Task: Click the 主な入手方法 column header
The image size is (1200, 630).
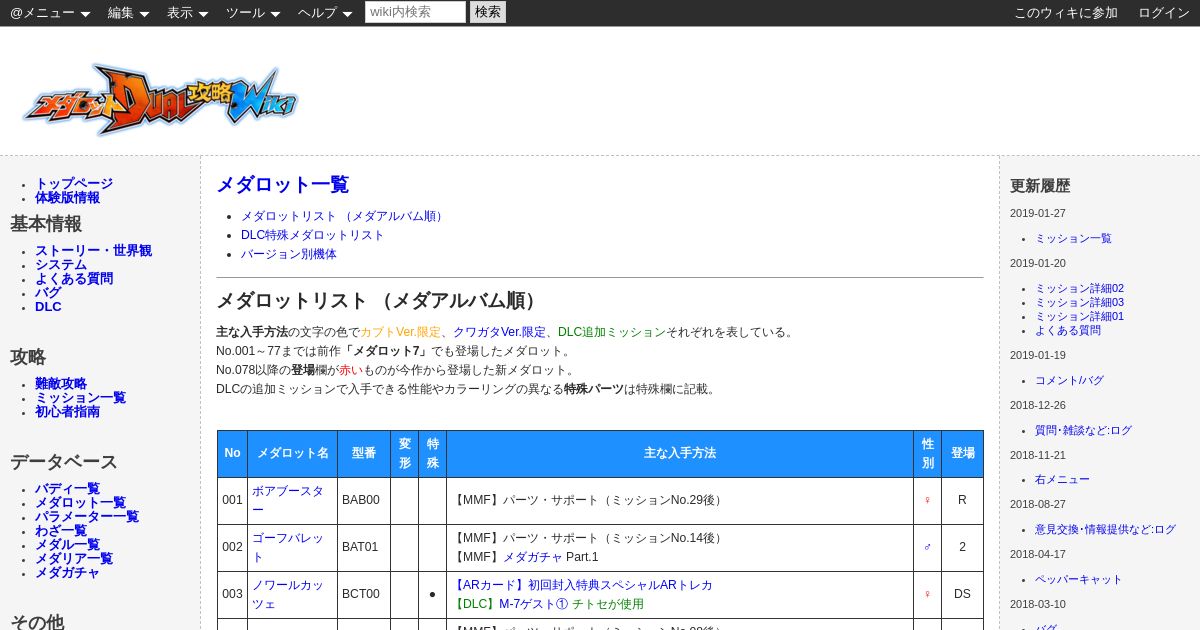Action: pyautogui.click(x=680, y=454)
